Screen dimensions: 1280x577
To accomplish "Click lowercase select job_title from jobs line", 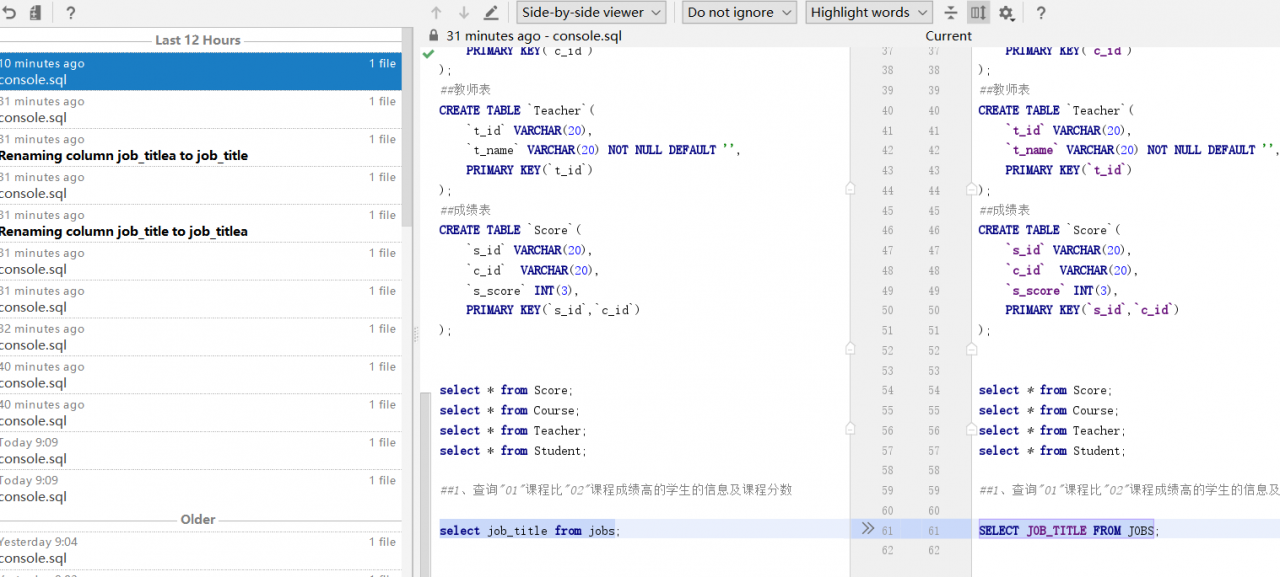I will click(530, 530).
